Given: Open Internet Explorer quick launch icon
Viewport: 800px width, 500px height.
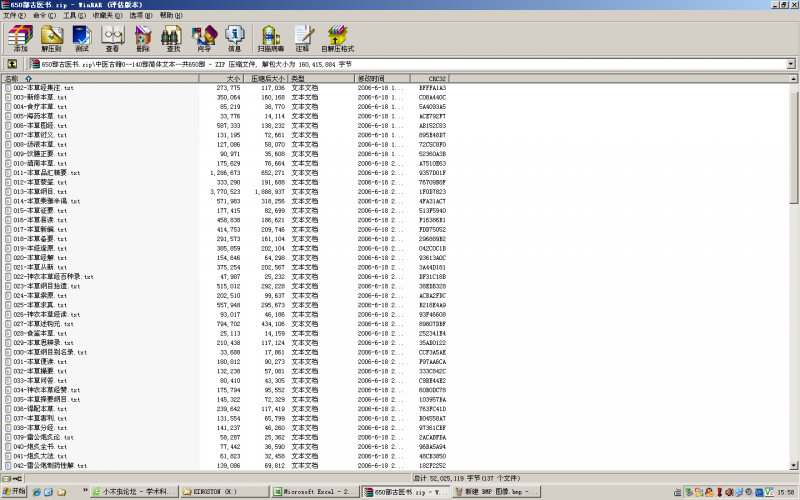Looking at the screenshot, I should (x=37, y=492).
